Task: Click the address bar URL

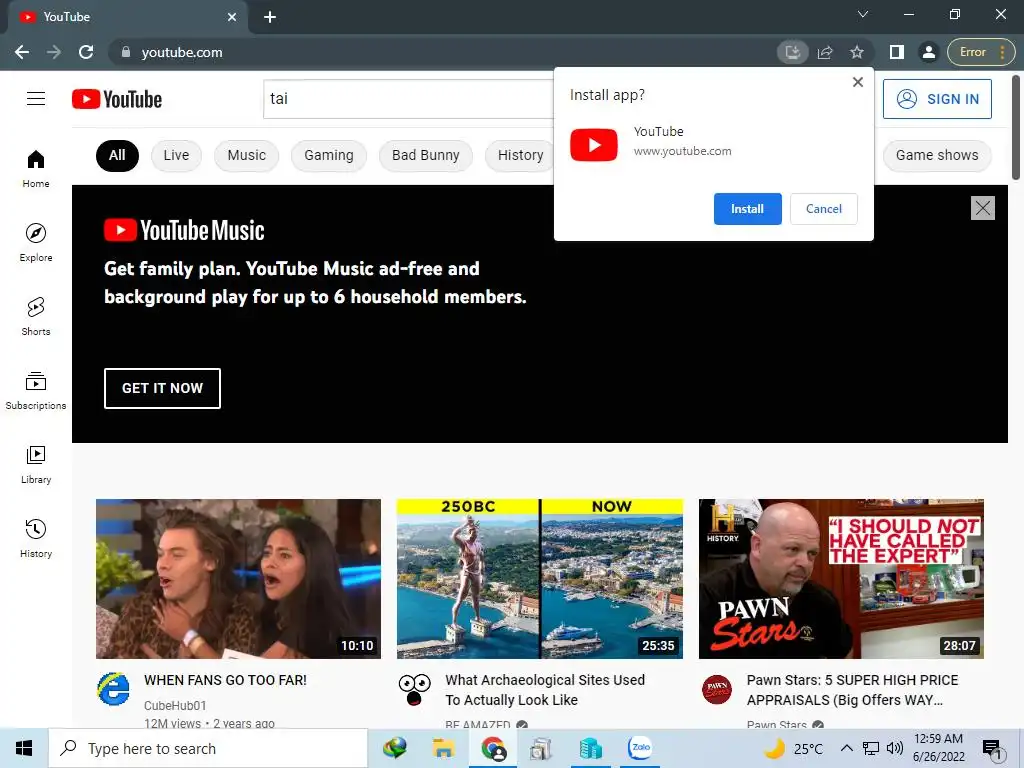Action: pos(182,52)
